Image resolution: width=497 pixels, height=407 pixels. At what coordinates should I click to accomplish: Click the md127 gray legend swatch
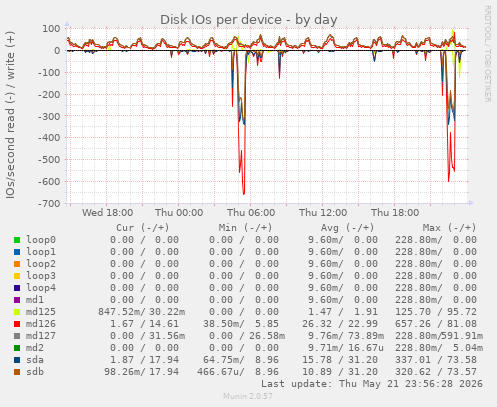pos(17,336)
